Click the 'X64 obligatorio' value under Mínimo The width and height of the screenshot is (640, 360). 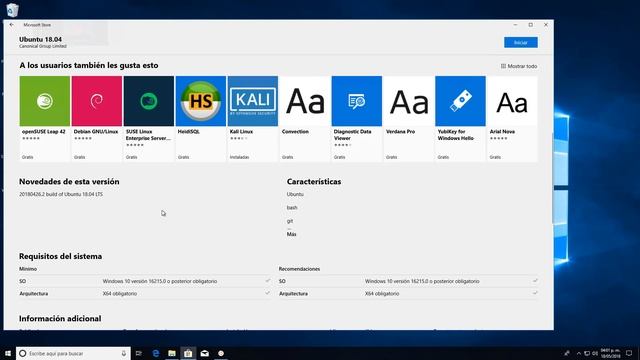[x=120, y=293]
